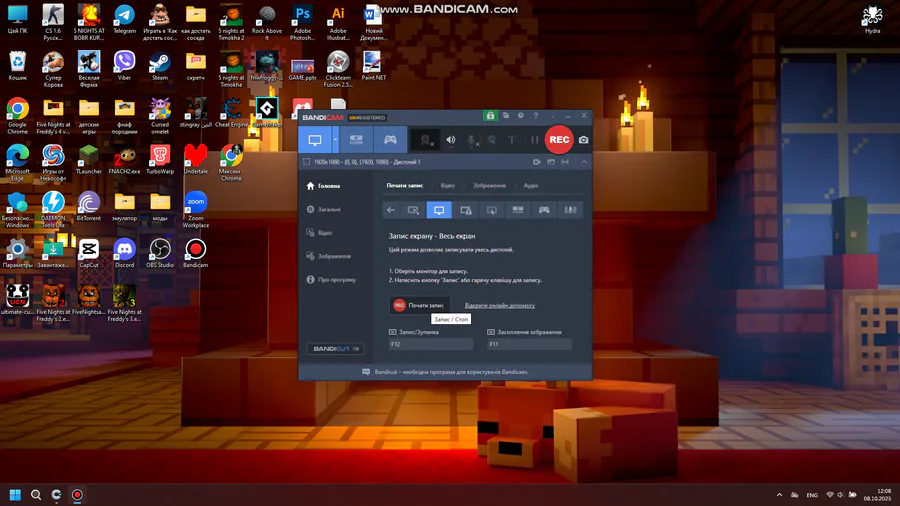This screenshot has height=506, width=900.
Task: Open the Загальні general settings section
Action: point(324,209)
